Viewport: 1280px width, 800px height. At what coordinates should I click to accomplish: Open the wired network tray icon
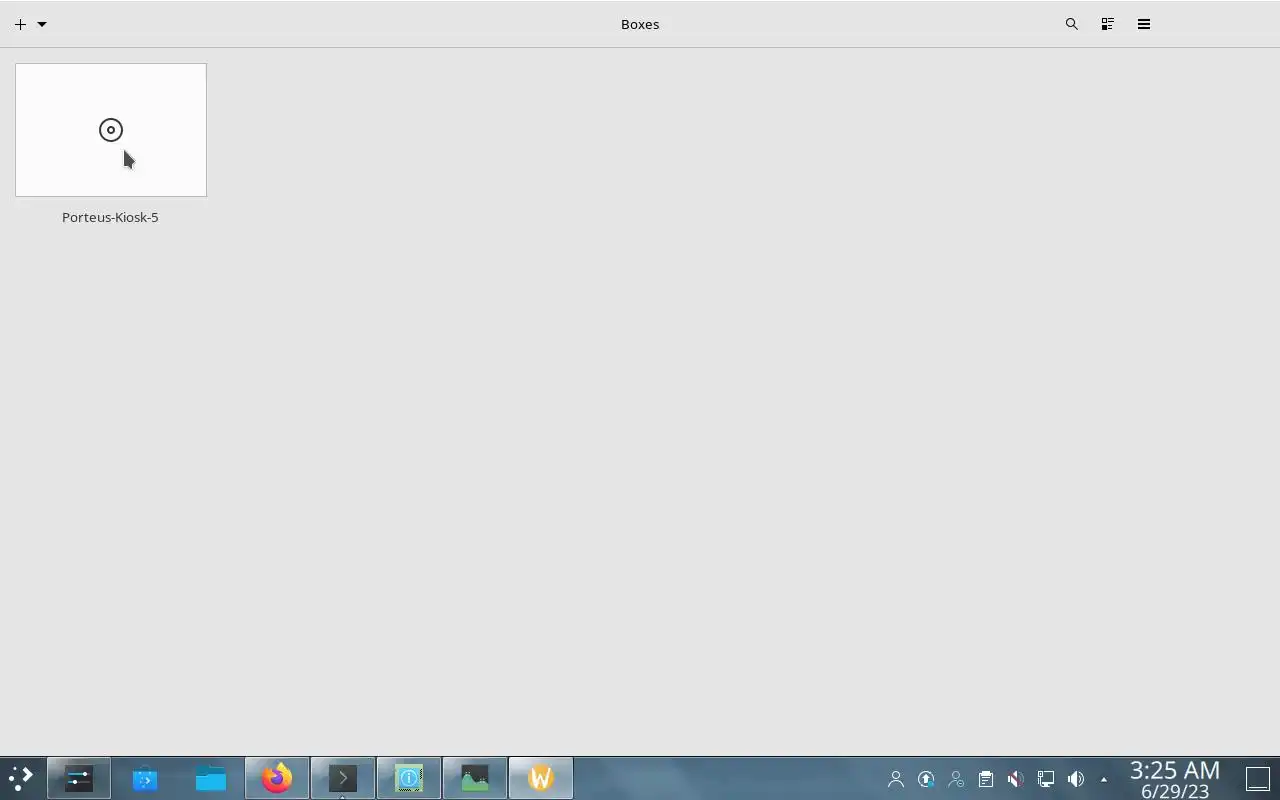[x=1046, y=779]
